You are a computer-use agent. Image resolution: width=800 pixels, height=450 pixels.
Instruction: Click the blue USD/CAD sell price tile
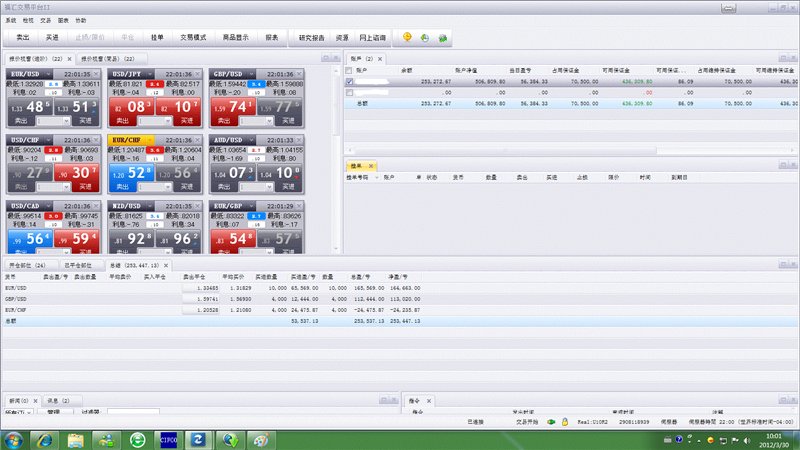coord(31,239)
